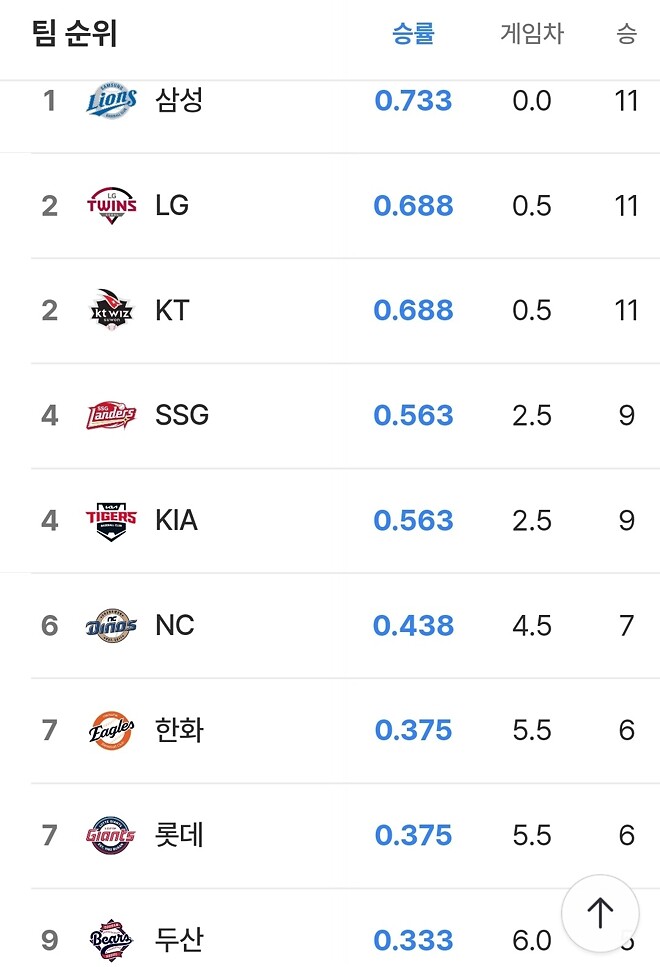
Task: Click the KT Wiz team logo
Action: coord(110,310)
